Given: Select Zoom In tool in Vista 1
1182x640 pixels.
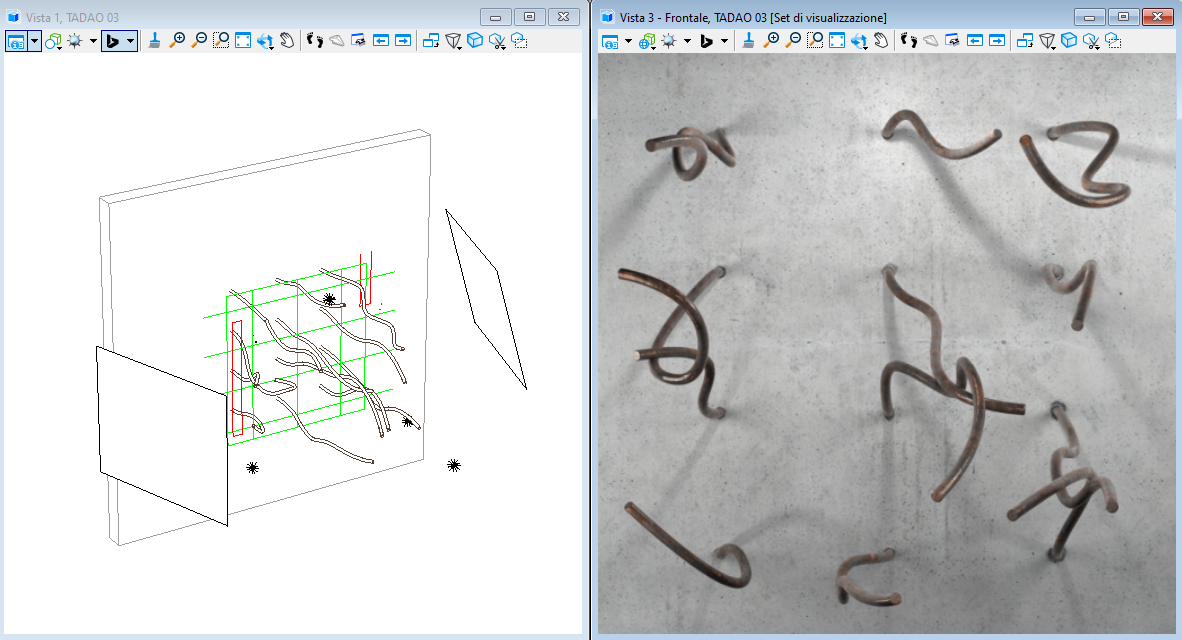Looking at the screenshot, I should tap(177, 41).
